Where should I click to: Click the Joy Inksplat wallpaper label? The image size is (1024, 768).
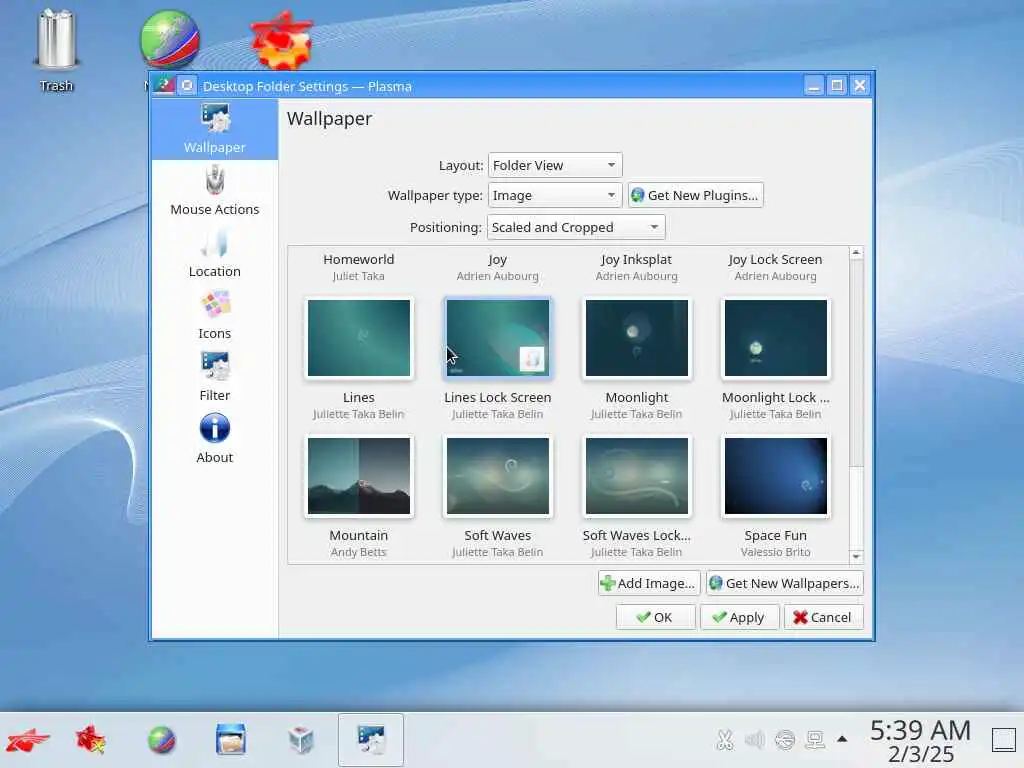637,260
